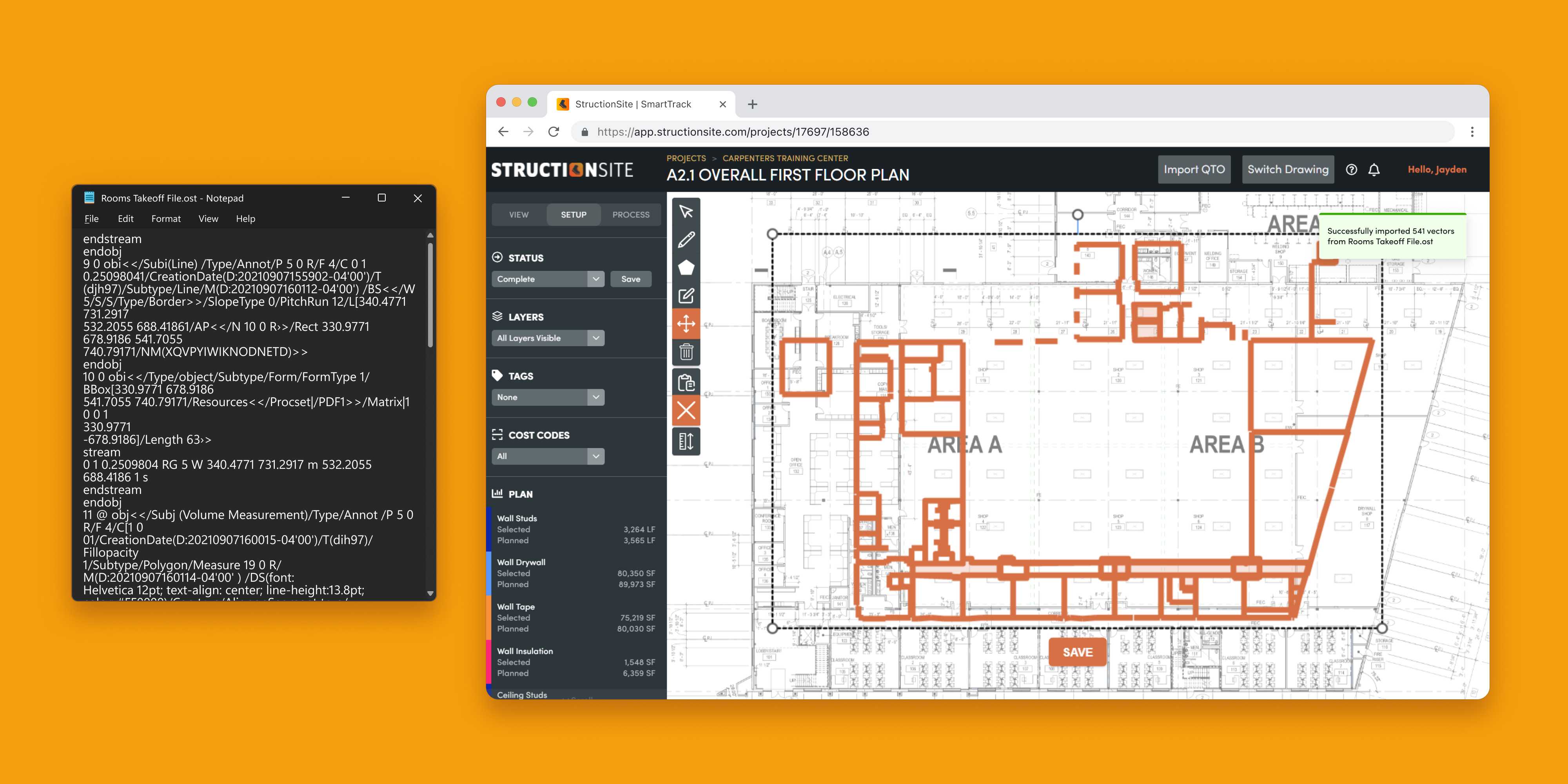Select the pencil draw tool
The height and width of the screenshot is (784, 1568).
[686, 239]
